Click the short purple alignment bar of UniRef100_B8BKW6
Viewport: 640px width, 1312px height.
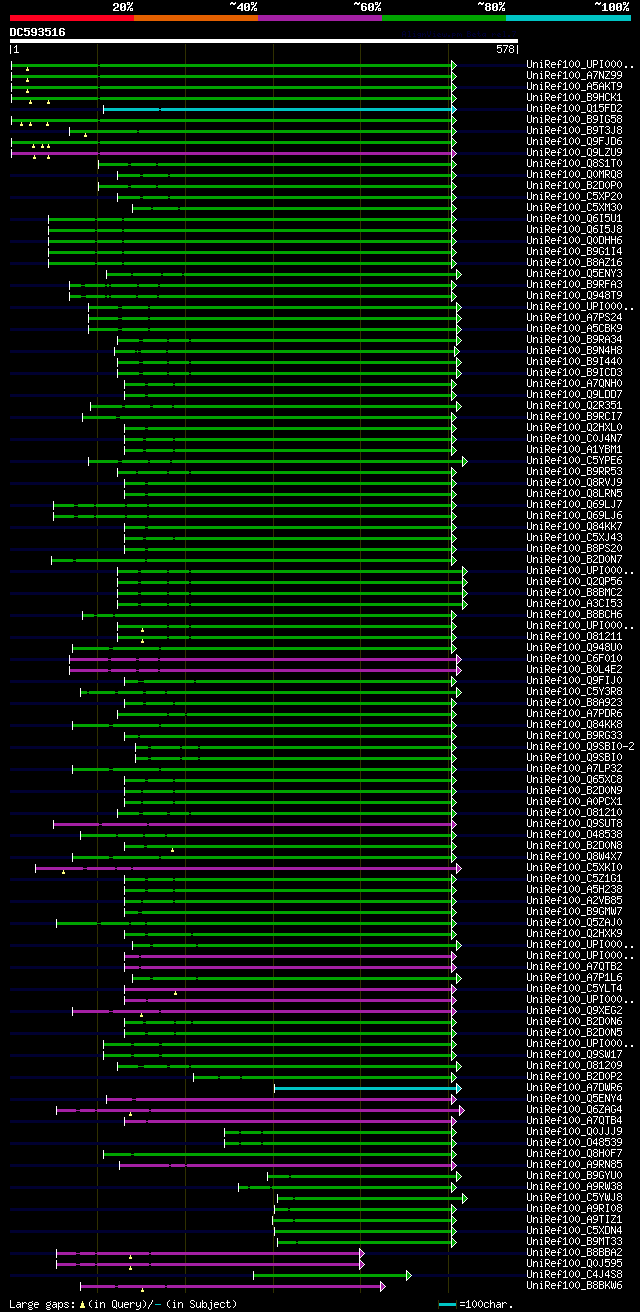click(x=231, y=1286)
